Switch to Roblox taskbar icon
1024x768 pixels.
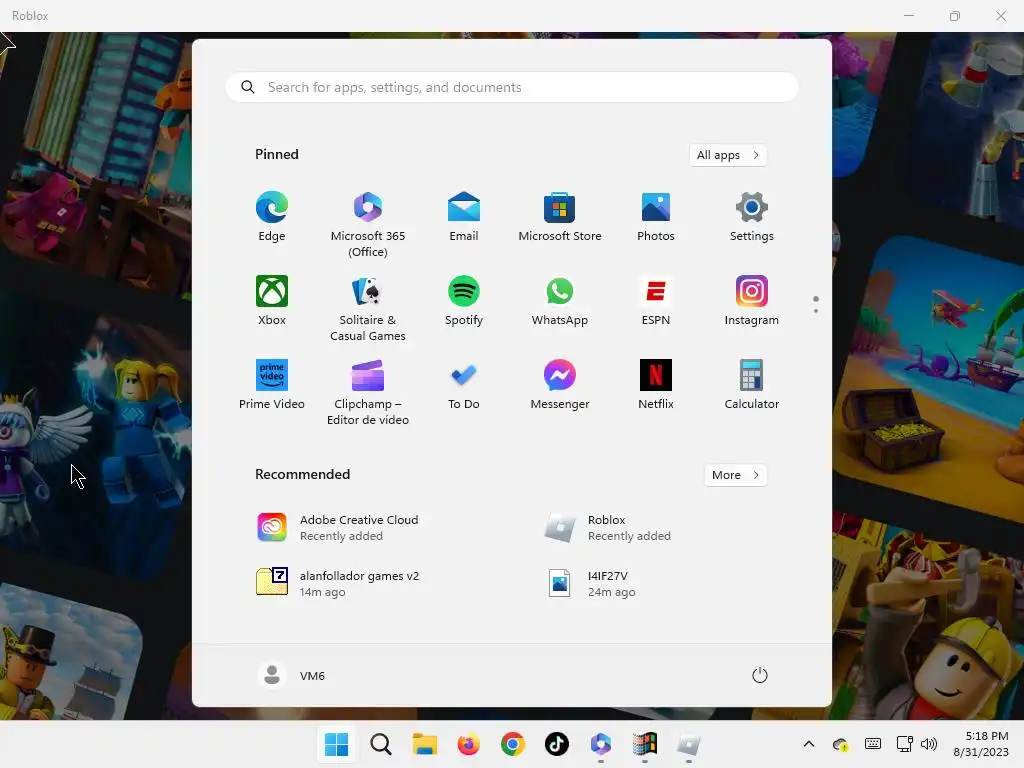pos(689,744)
